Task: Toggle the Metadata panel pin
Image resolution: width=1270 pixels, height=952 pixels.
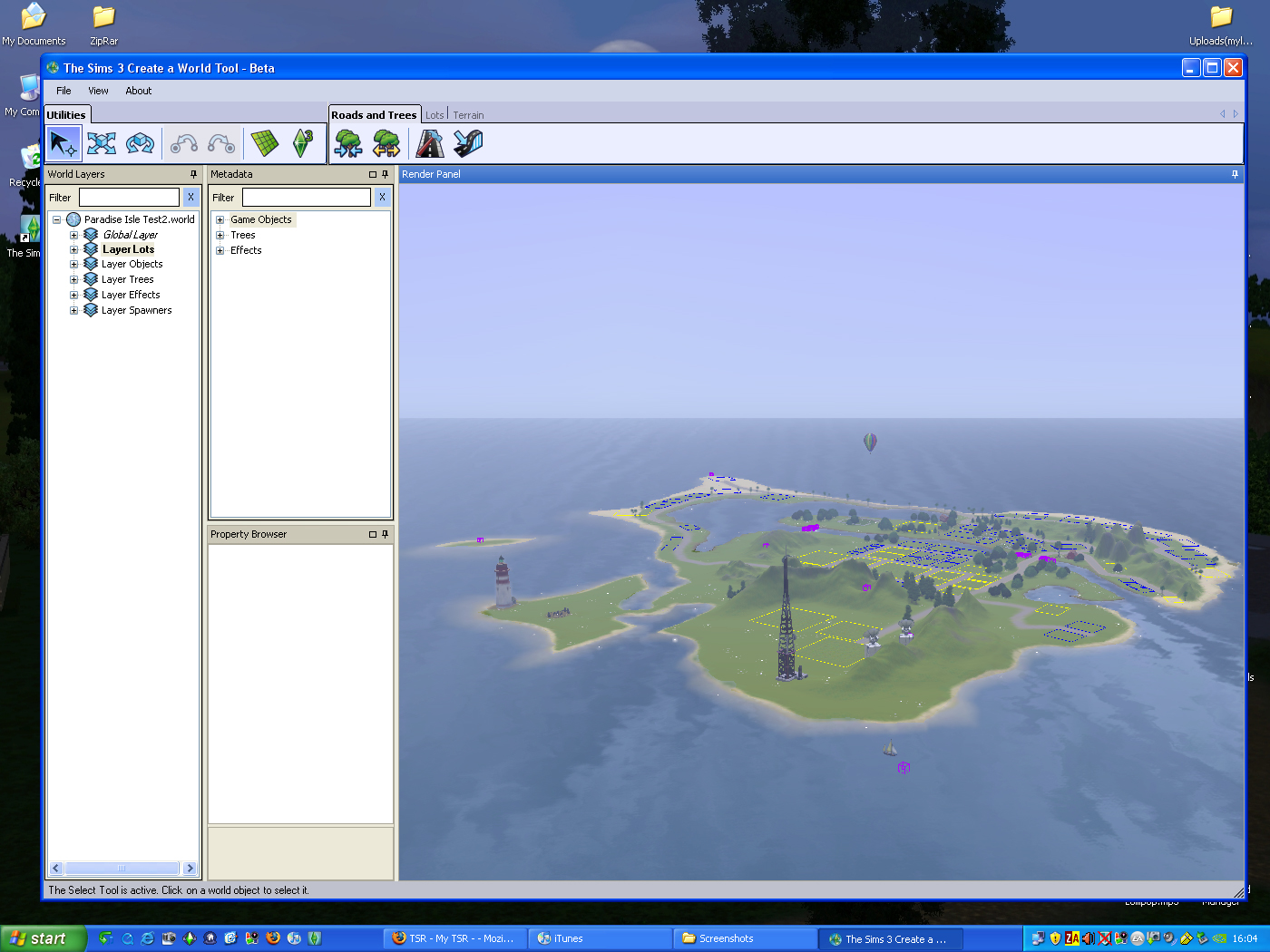Action: tap(385, 174)
